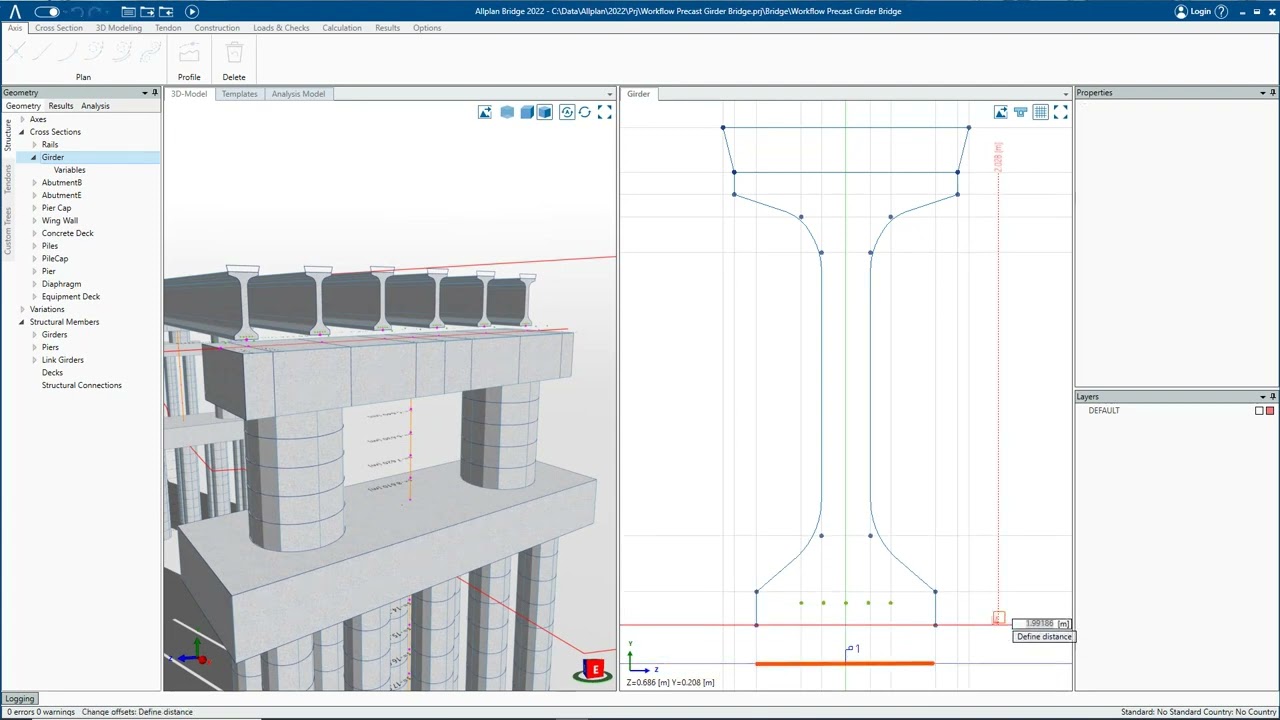Screen dimensions: 1280x720
Task: Switch to the Cross Section ribbon tab
Action: (x=59, y=28)
